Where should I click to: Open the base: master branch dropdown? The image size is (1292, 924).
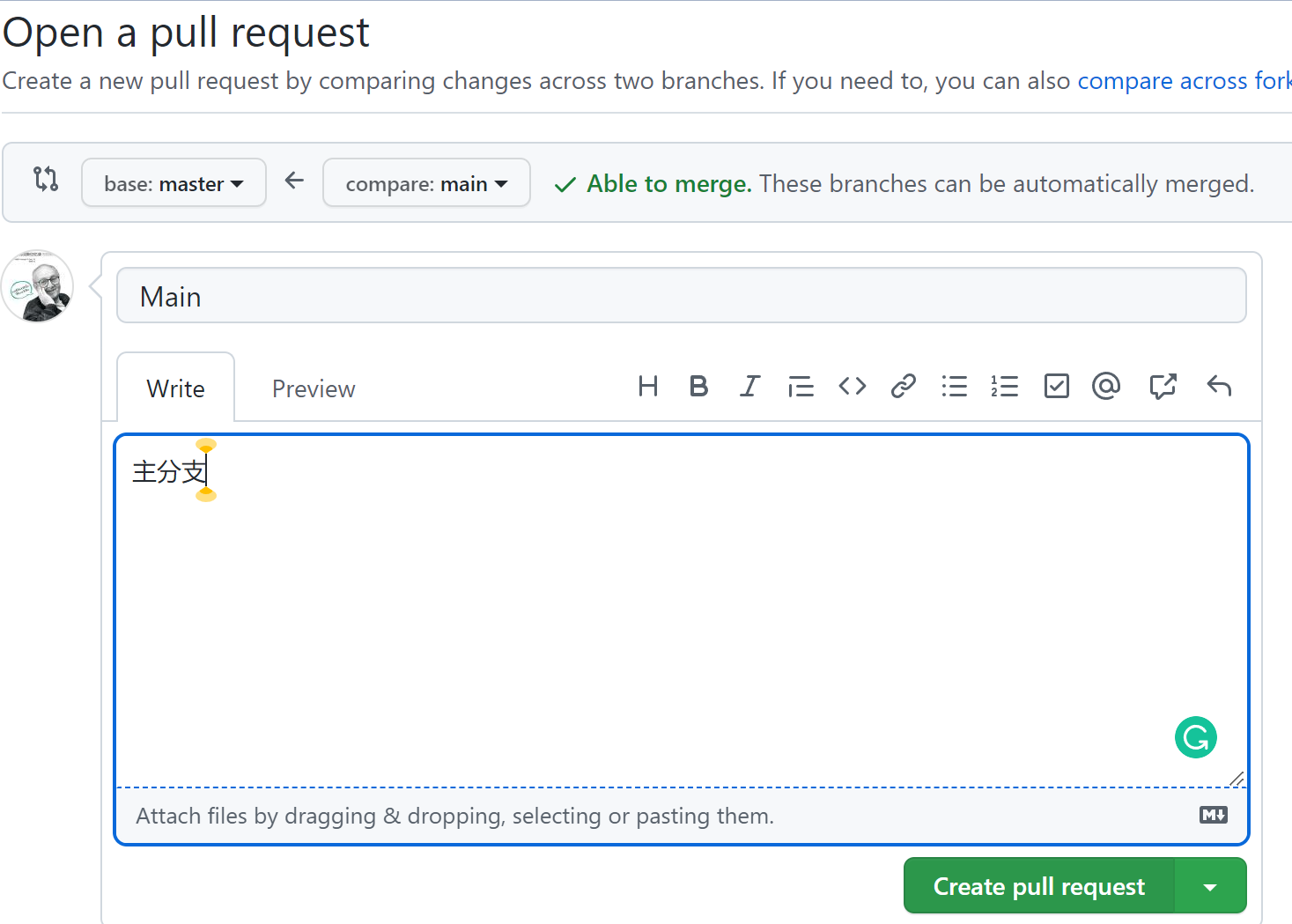tap(173, 183)
